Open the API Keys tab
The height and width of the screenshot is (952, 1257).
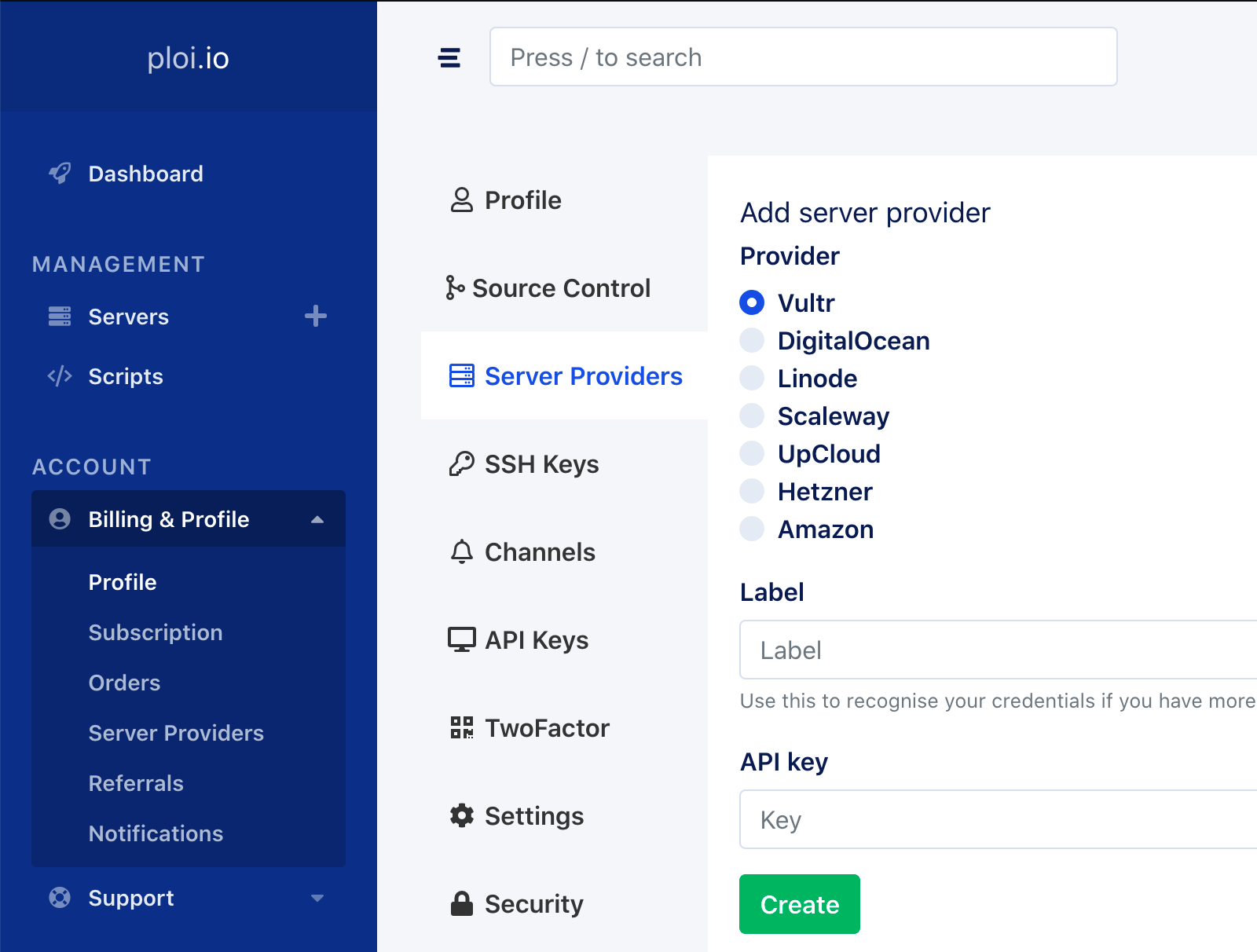[x=564, y=640]
